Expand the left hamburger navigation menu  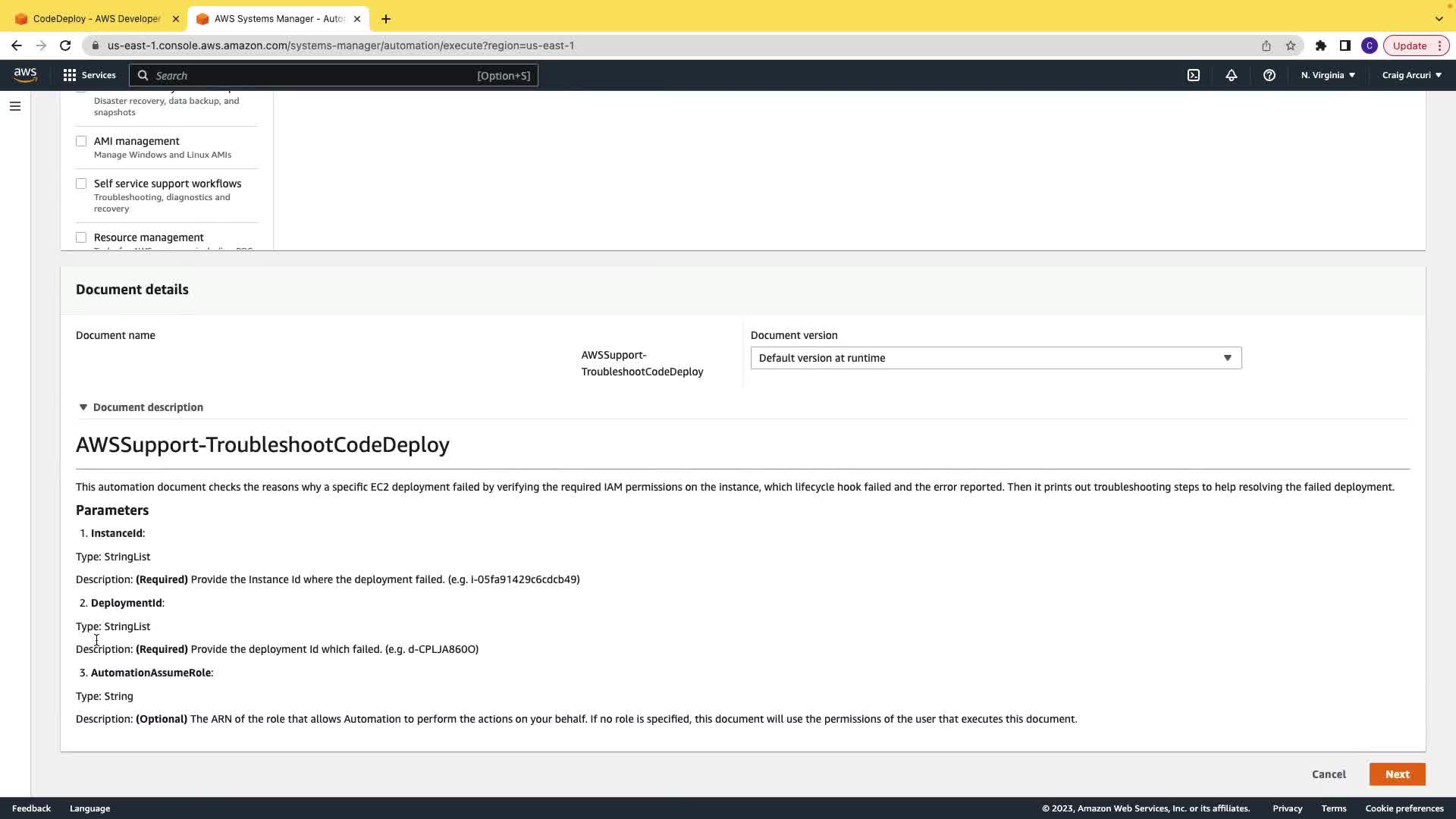15,106
